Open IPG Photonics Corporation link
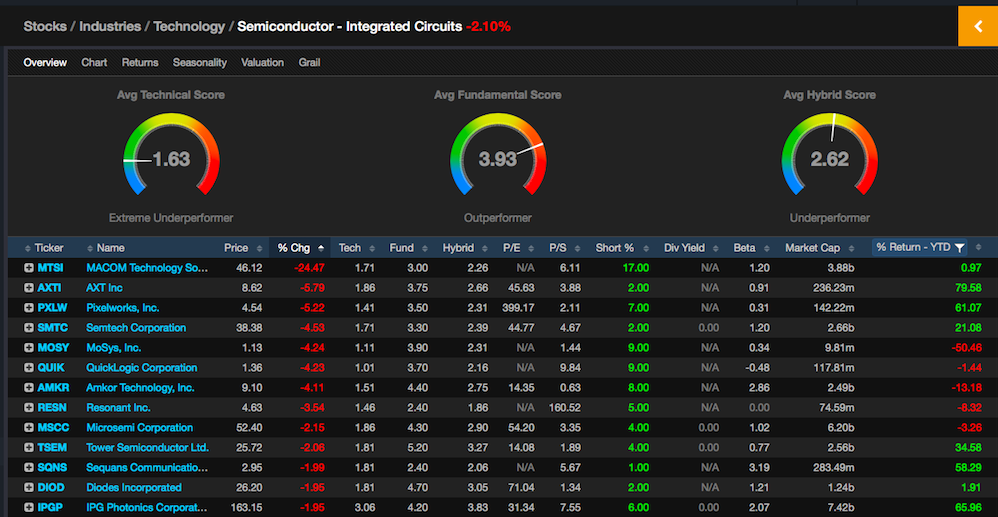This screenshot has width=998, height=517. (147, 507)
